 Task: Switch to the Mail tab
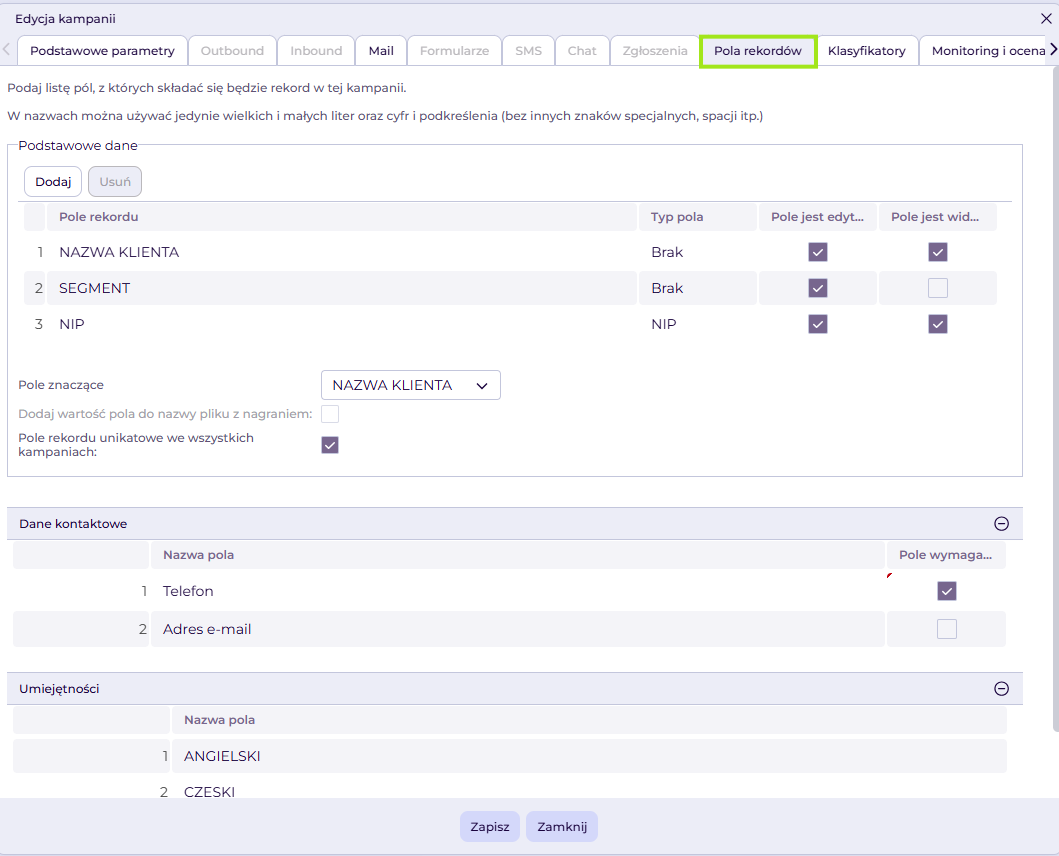[381, 51]
